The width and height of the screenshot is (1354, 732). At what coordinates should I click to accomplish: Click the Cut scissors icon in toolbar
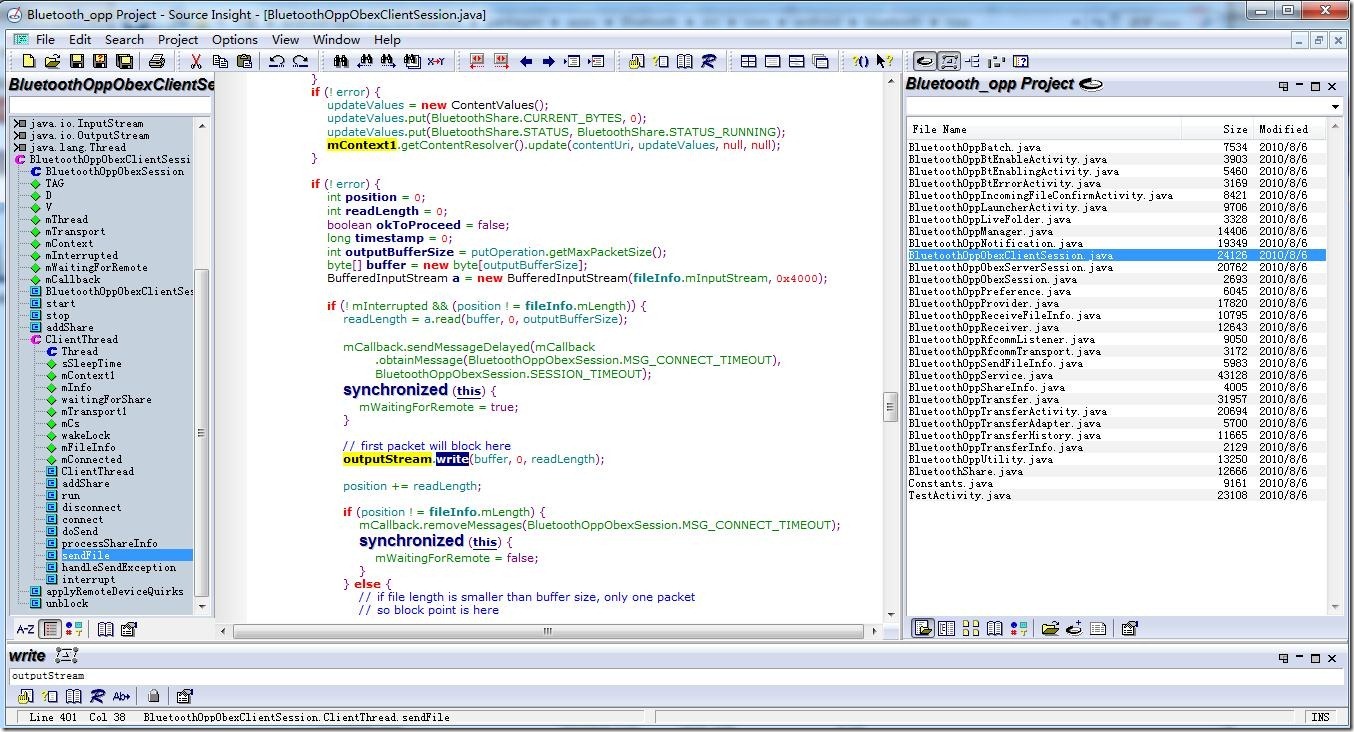tap(196, 62)
